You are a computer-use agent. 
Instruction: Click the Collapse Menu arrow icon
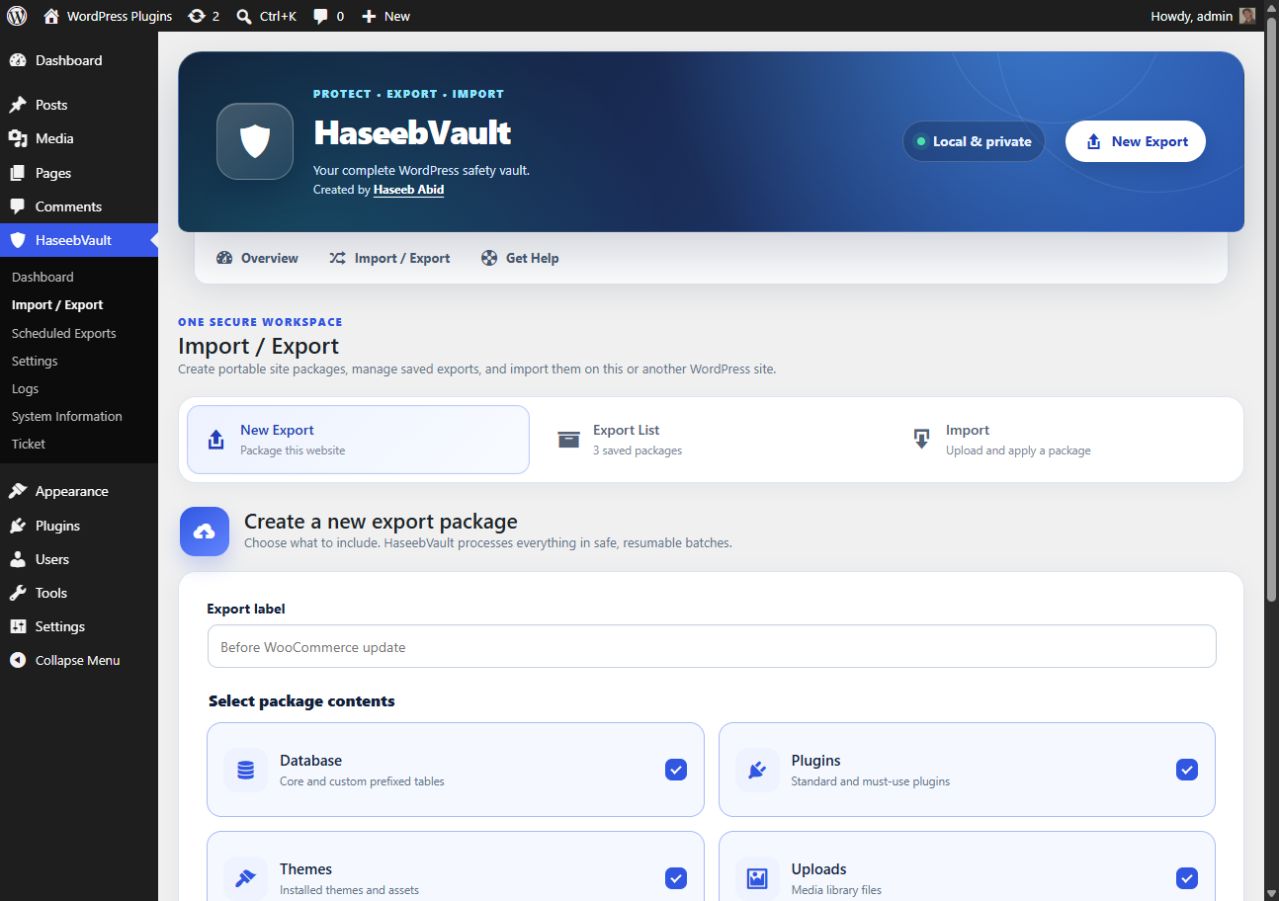pyautogui.click(x=18, y=660)
